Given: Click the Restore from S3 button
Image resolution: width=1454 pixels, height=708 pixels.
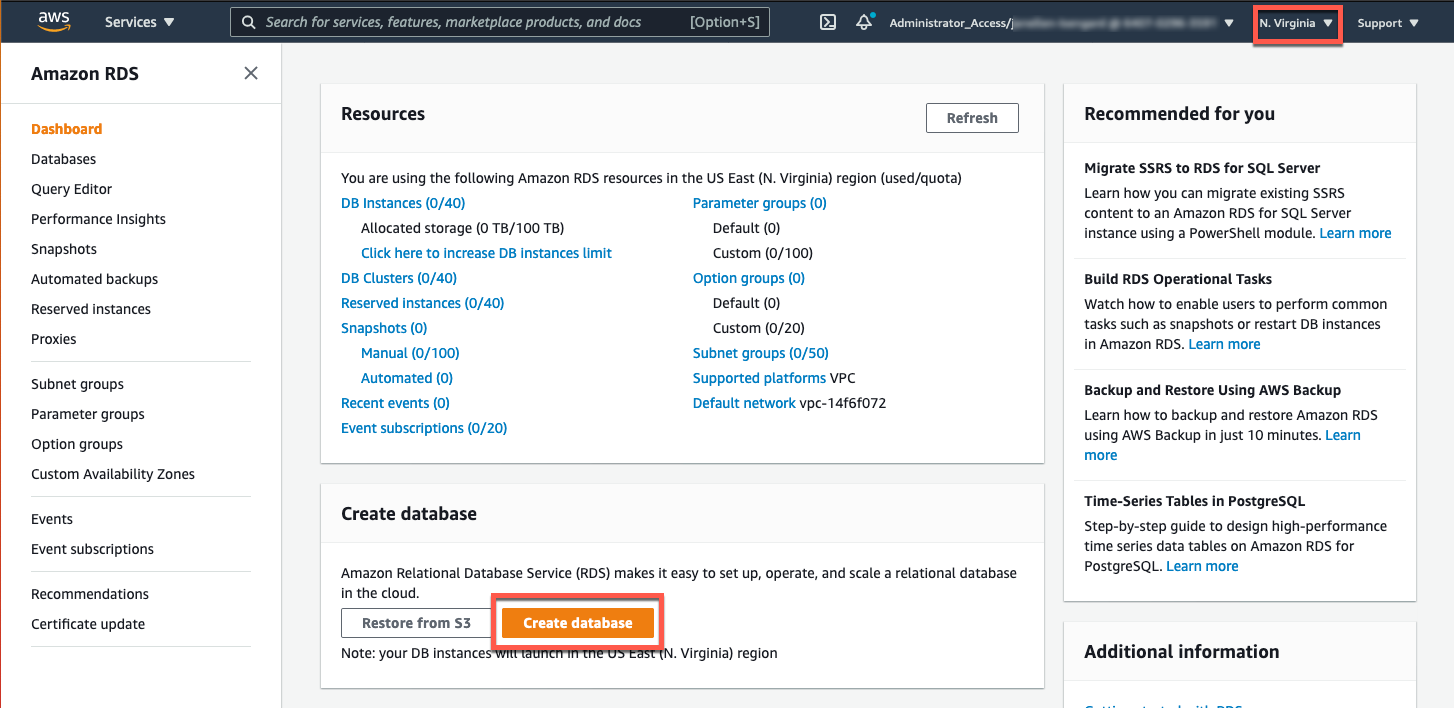Looking at the screenshot, I should coord(416,623).
